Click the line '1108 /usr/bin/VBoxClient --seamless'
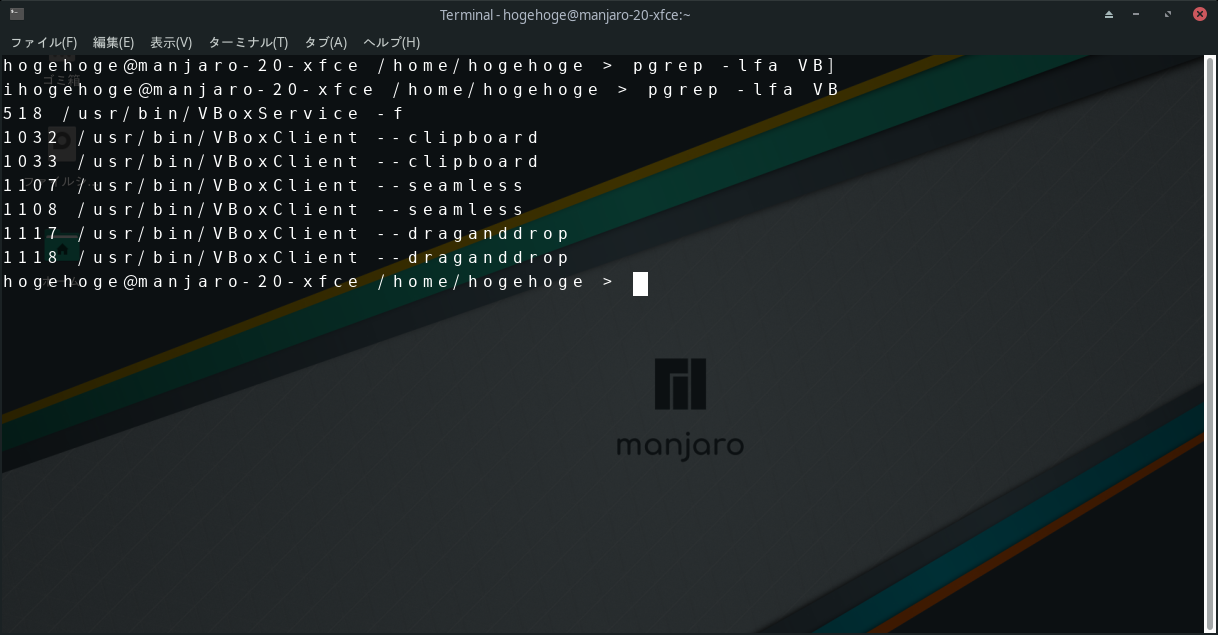This screenshot has width=1218, height=635. tap(264, 210)
